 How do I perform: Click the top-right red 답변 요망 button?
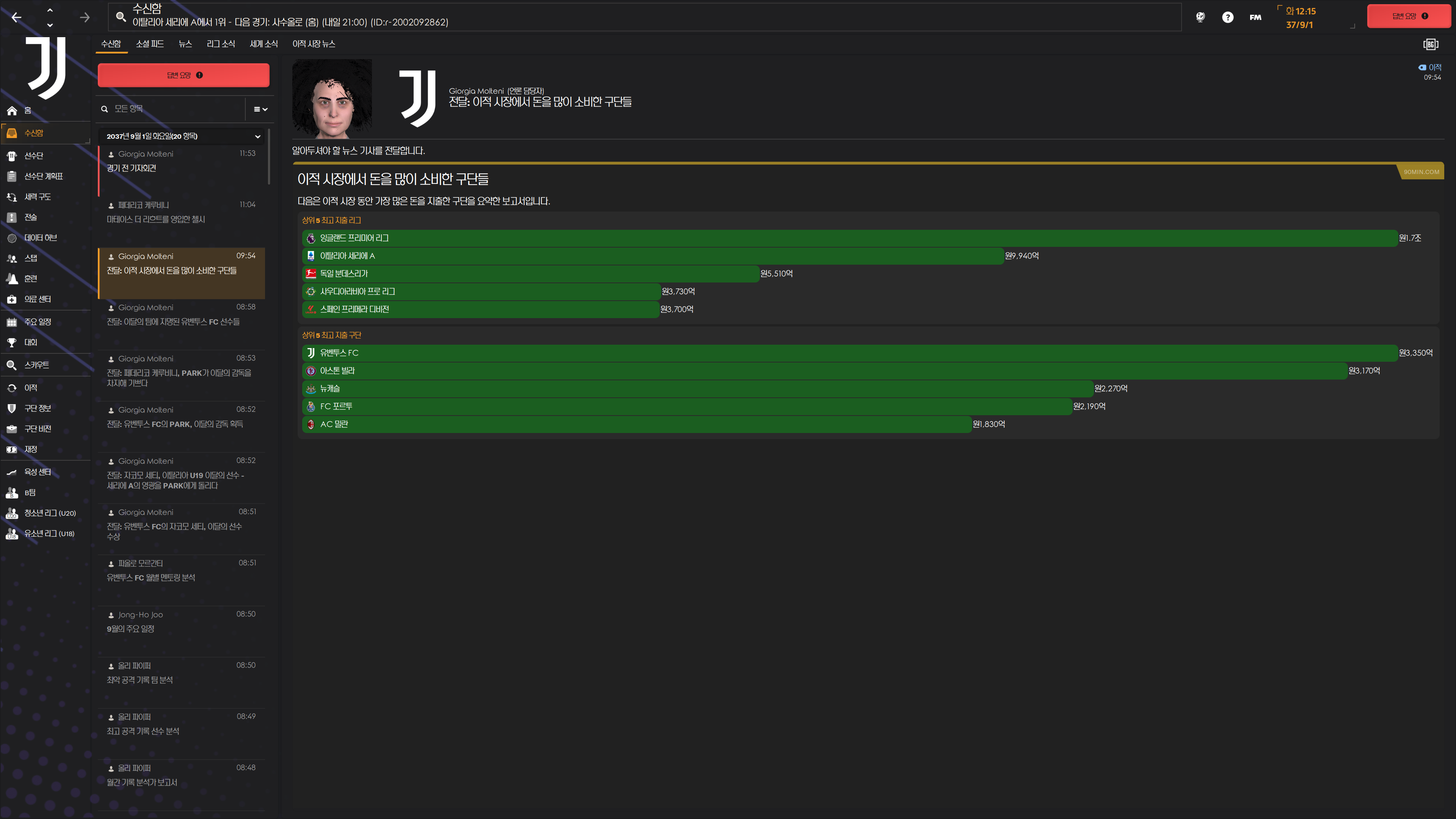click(1410, 16)
